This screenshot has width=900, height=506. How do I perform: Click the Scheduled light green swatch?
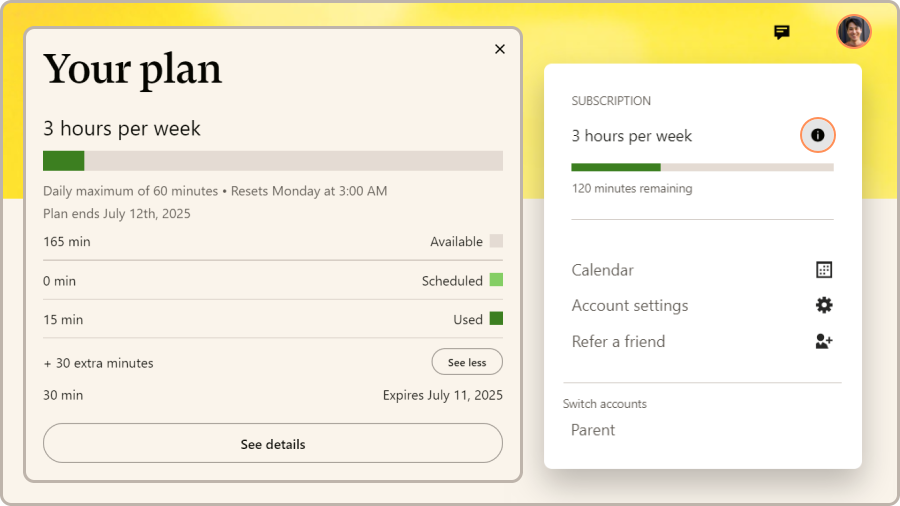pos(496,281)
